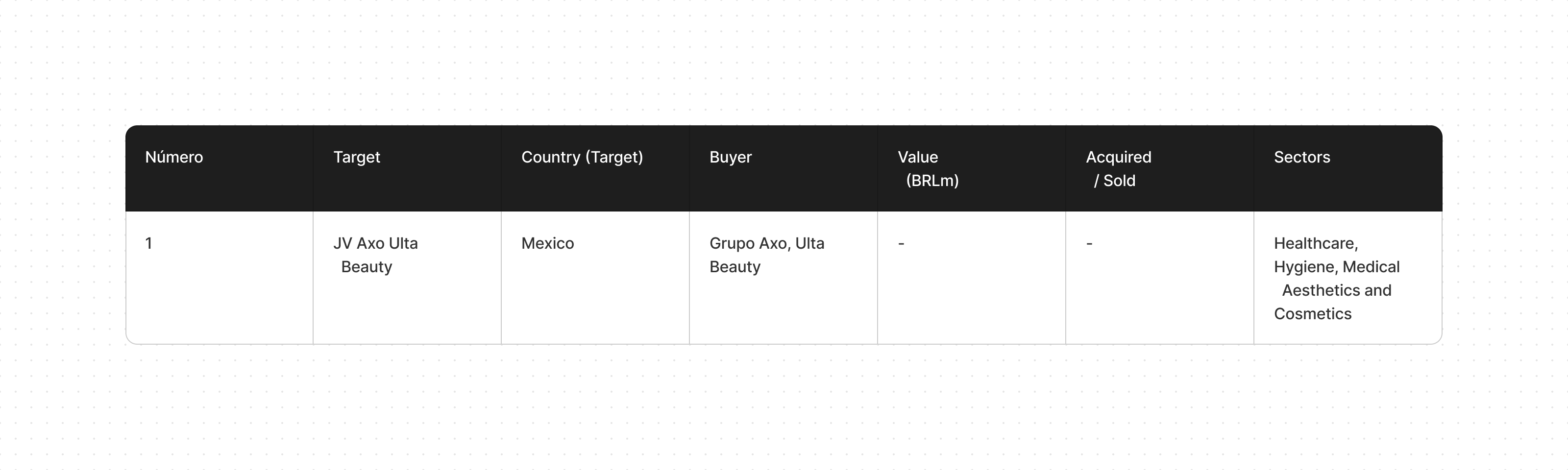Click the dash in Value column
This screenshot has height=470, width=1568.
coord(901,243)
